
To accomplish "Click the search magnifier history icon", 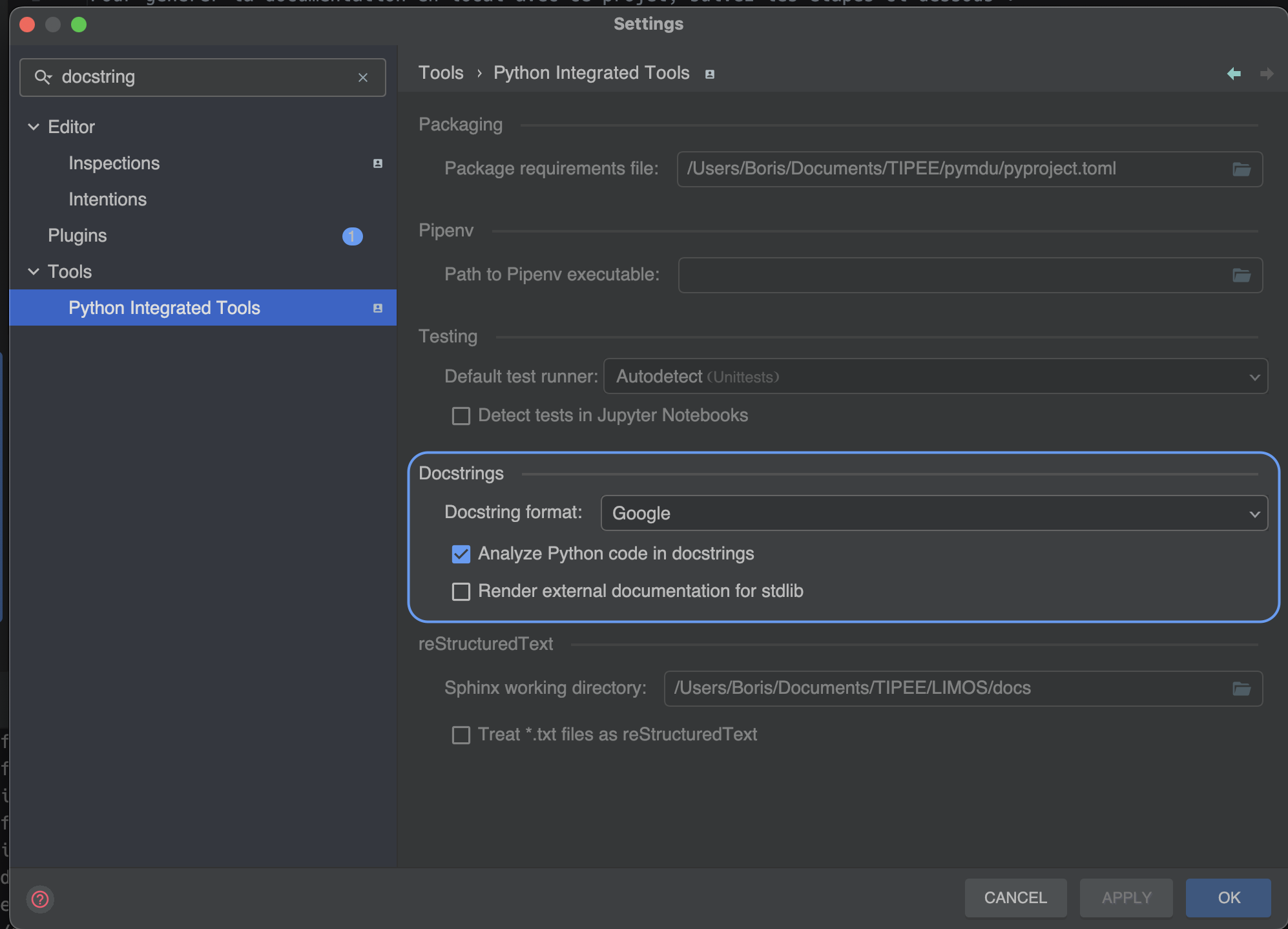I will pyautogui.click(x=43, y=78).
